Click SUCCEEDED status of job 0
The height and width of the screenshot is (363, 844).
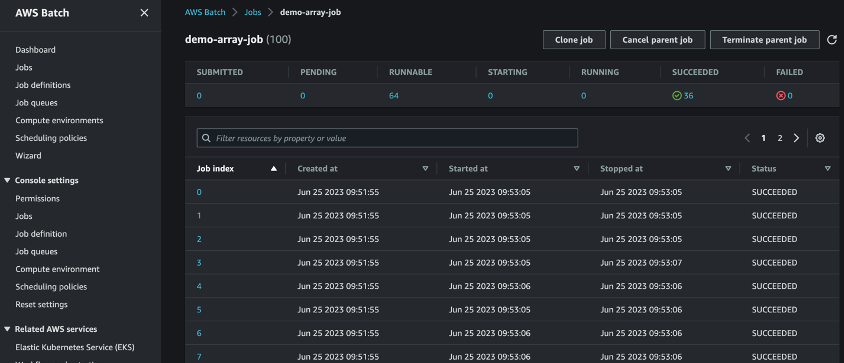774,192
